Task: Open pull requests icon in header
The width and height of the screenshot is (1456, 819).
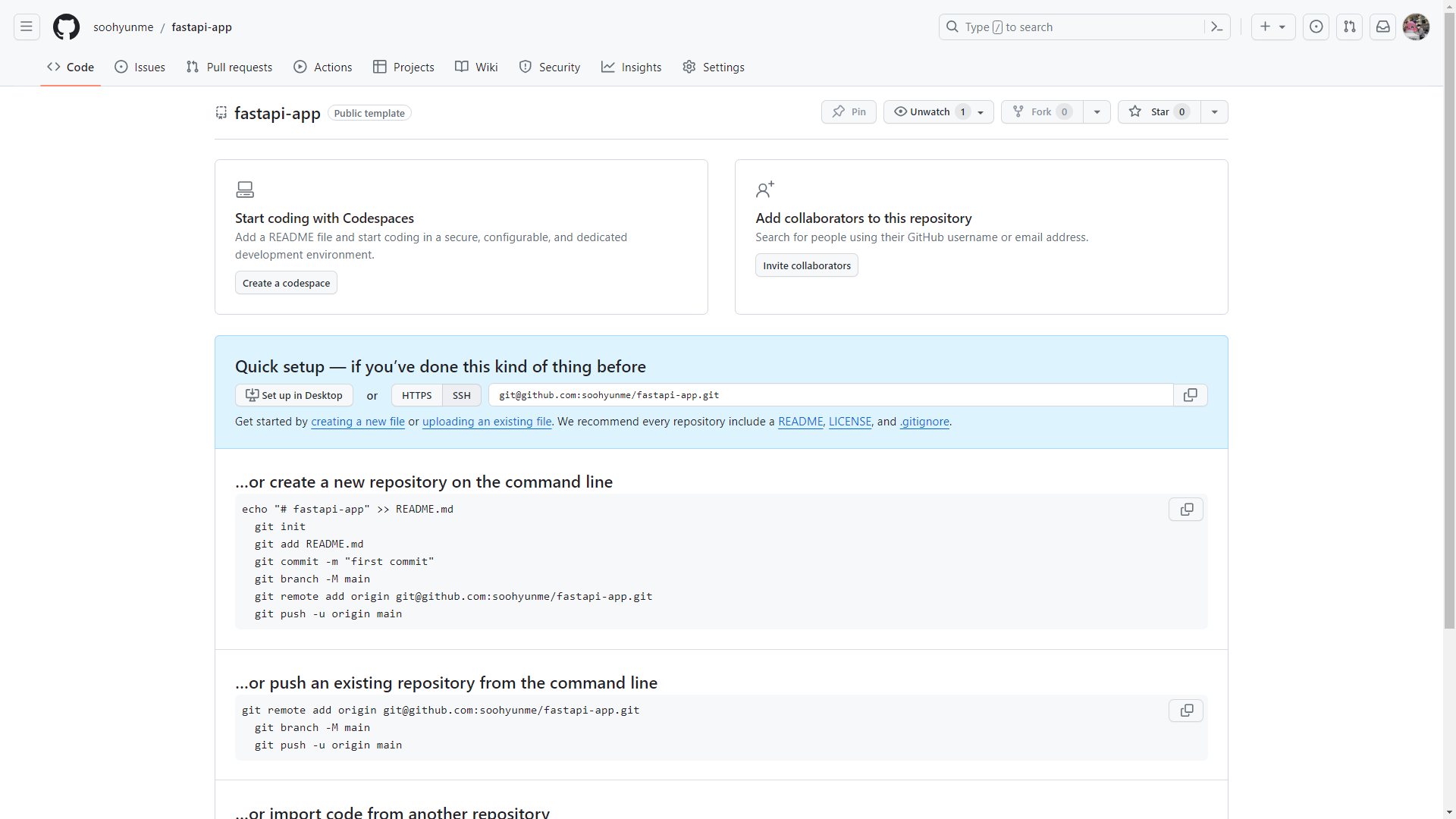Action: point(1349,27)
